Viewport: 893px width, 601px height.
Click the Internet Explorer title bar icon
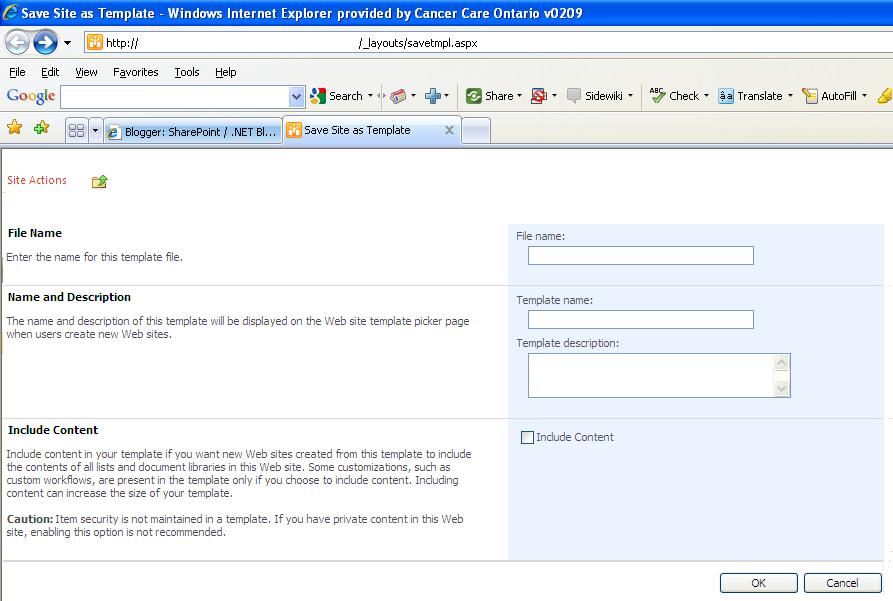10,12
